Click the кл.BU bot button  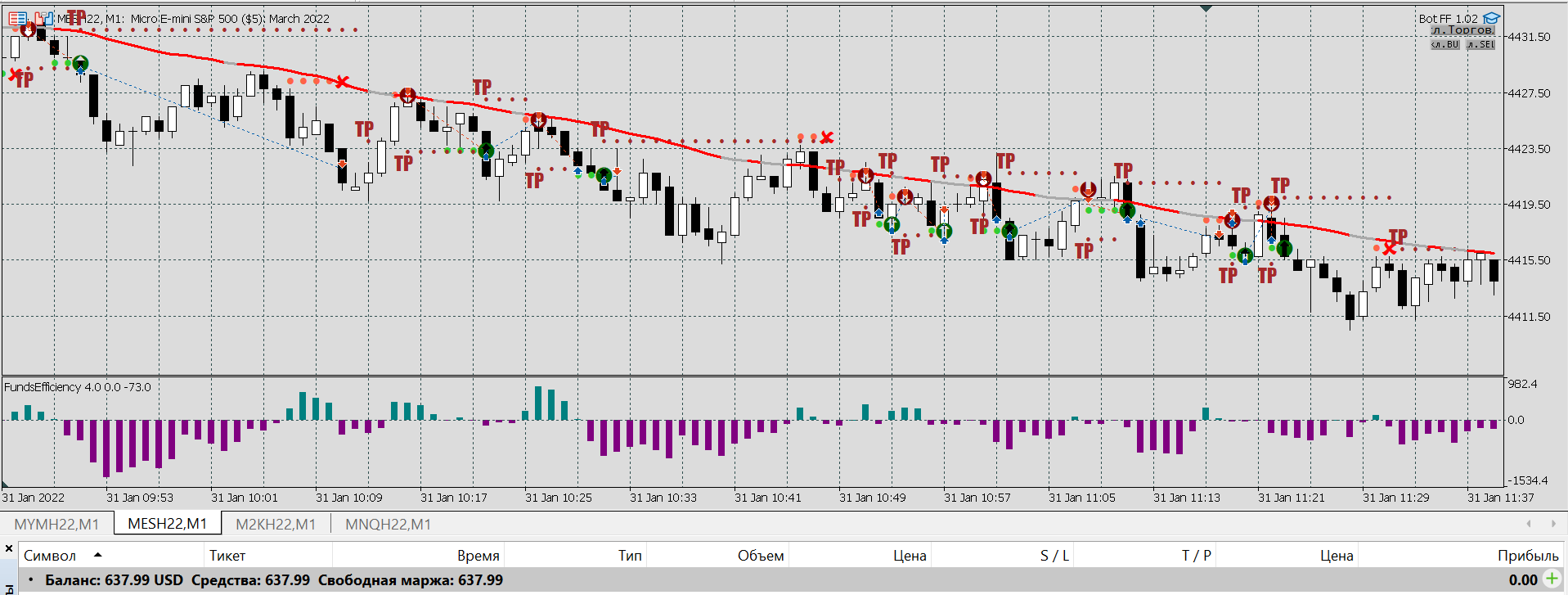click(1445, 44)
